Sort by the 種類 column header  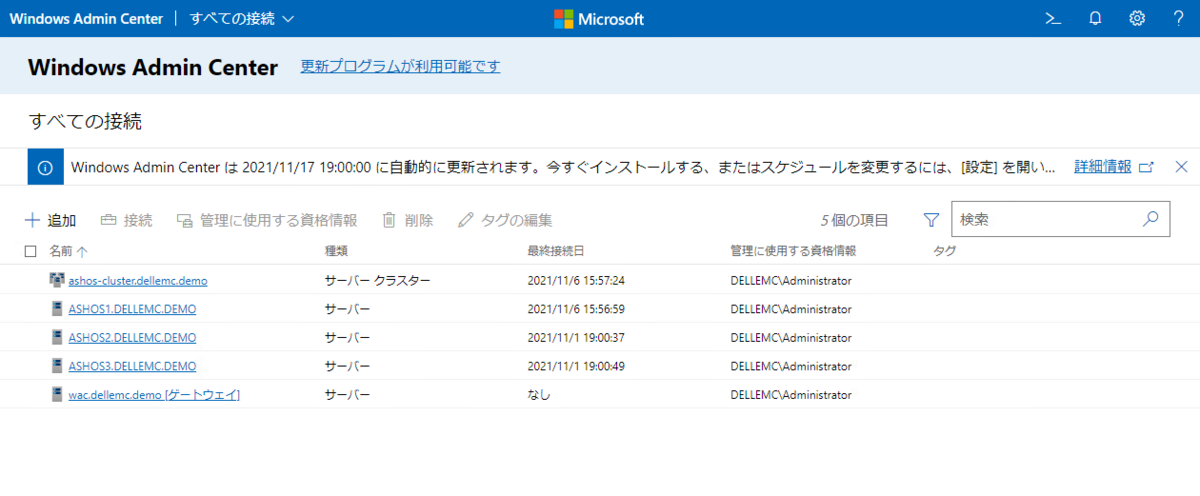pos(336,251)
